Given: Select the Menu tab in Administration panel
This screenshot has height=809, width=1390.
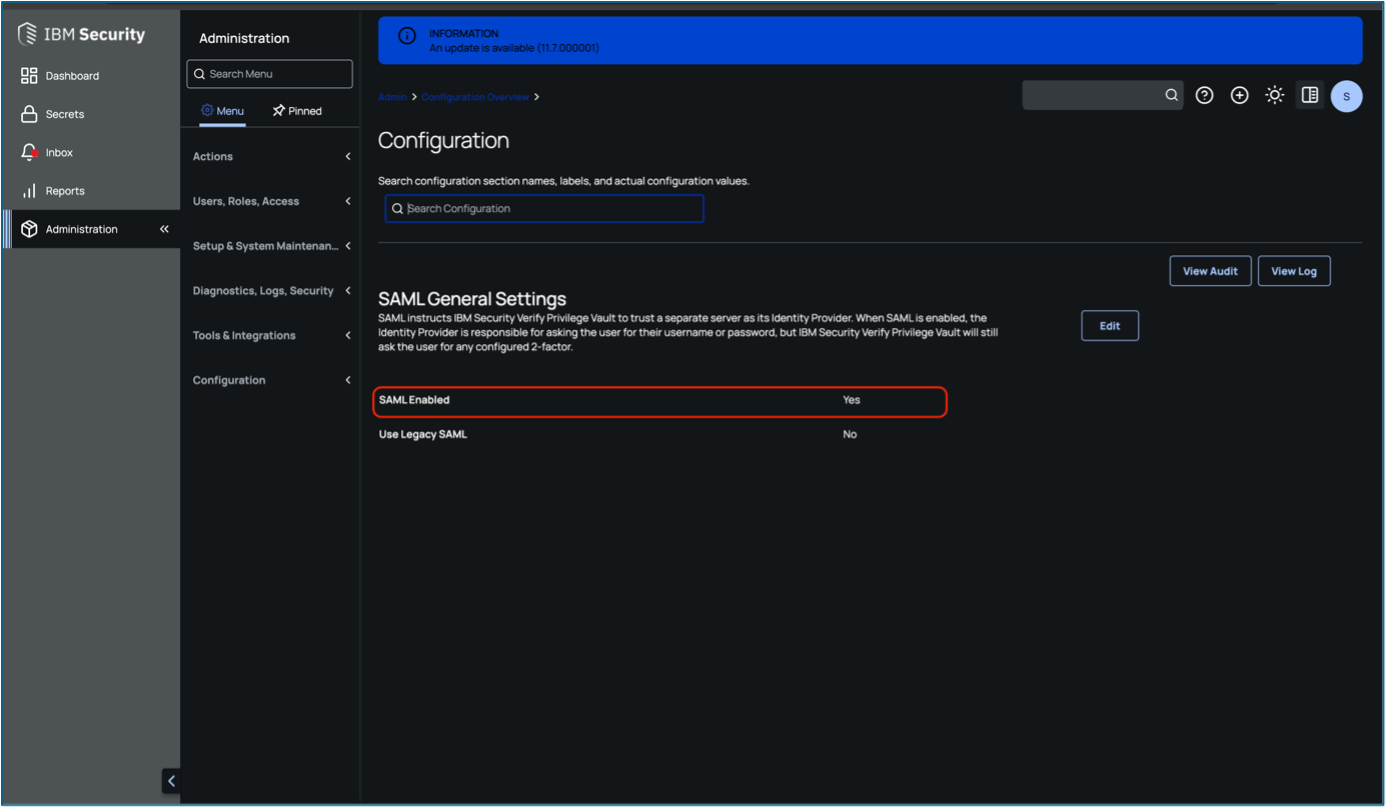Looking at the screenshot, I should pyautogui.click(x=222, y=110).
